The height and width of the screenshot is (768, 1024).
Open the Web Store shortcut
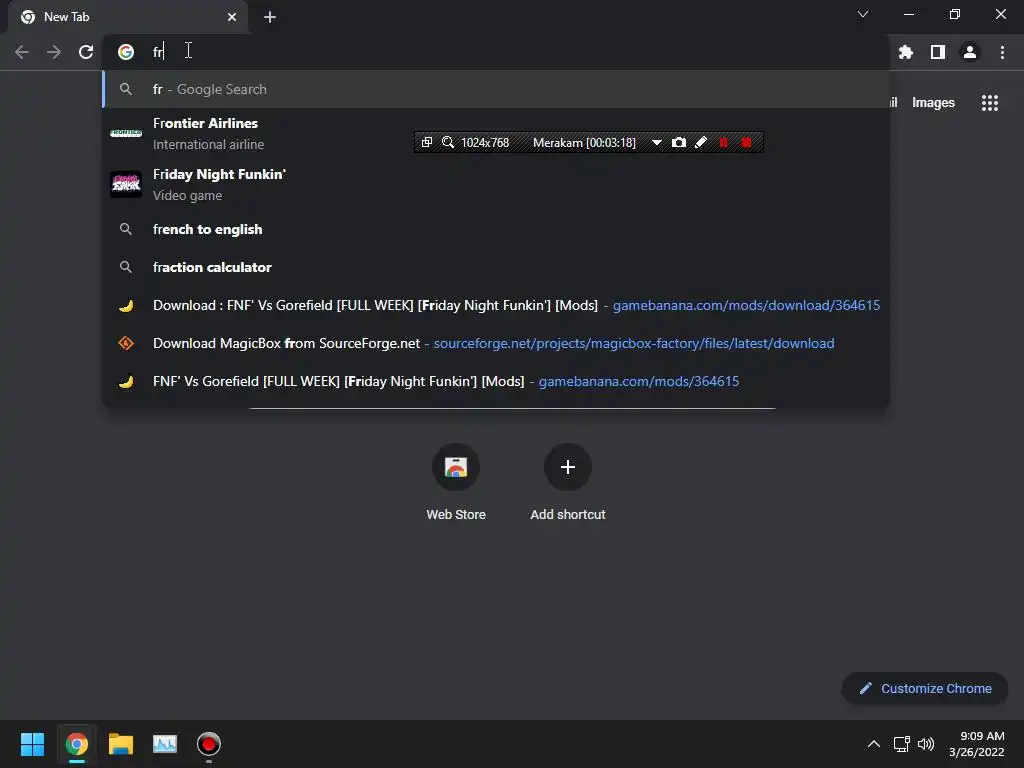coord(456,483)
